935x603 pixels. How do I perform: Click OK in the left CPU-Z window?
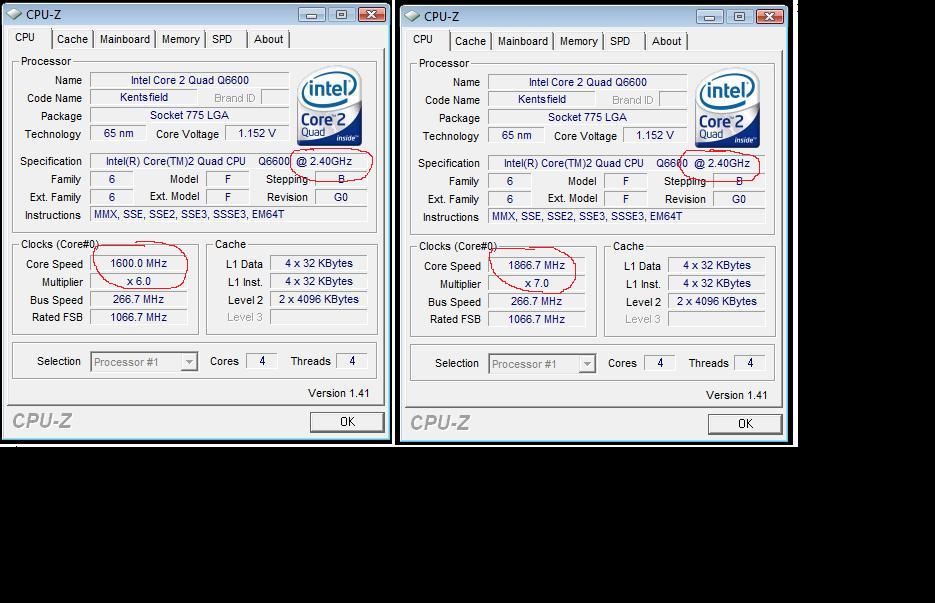(347, 422)
